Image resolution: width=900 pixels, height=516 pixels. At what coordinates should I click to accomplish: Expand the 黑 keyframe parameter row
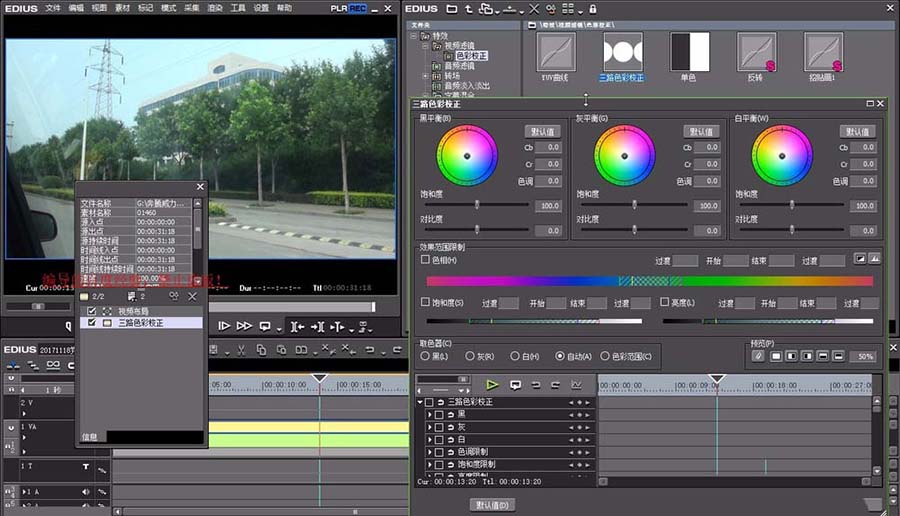point(429,414)
